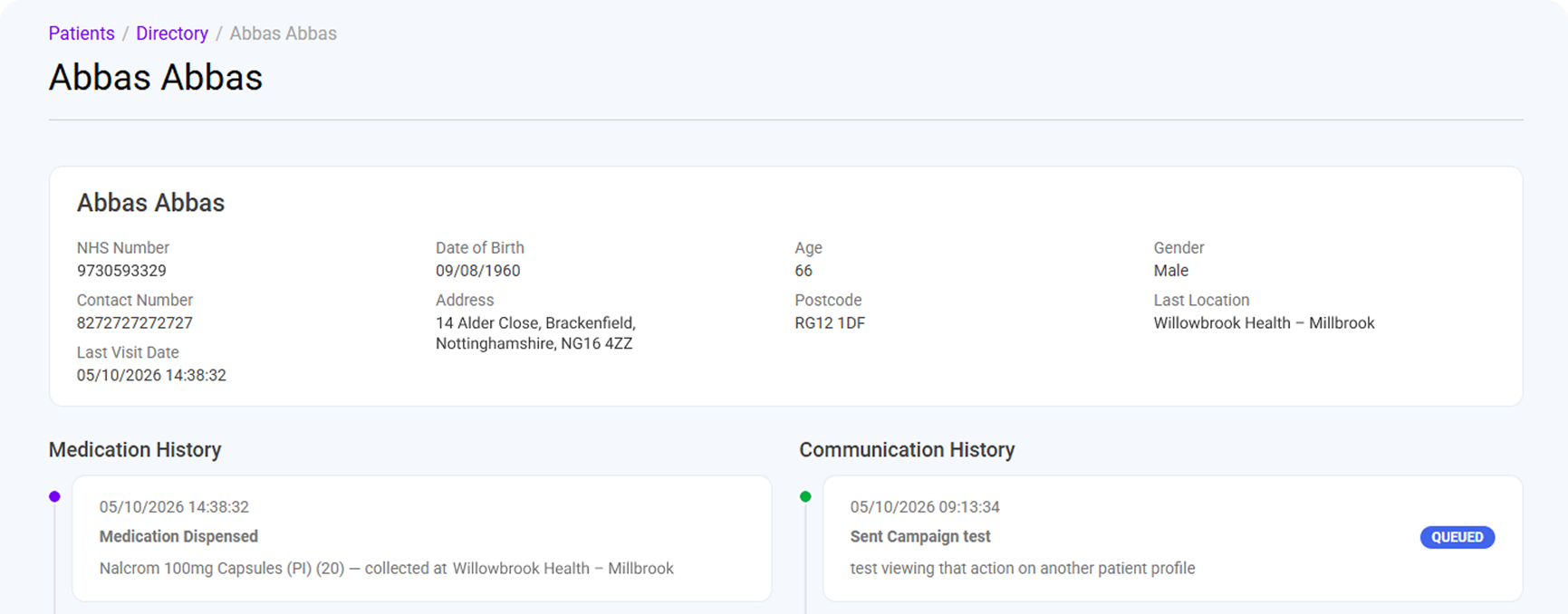This screenshot has height=614, width=1568.
Task: Select contact number 8272727272727
Action: [135, 323]
